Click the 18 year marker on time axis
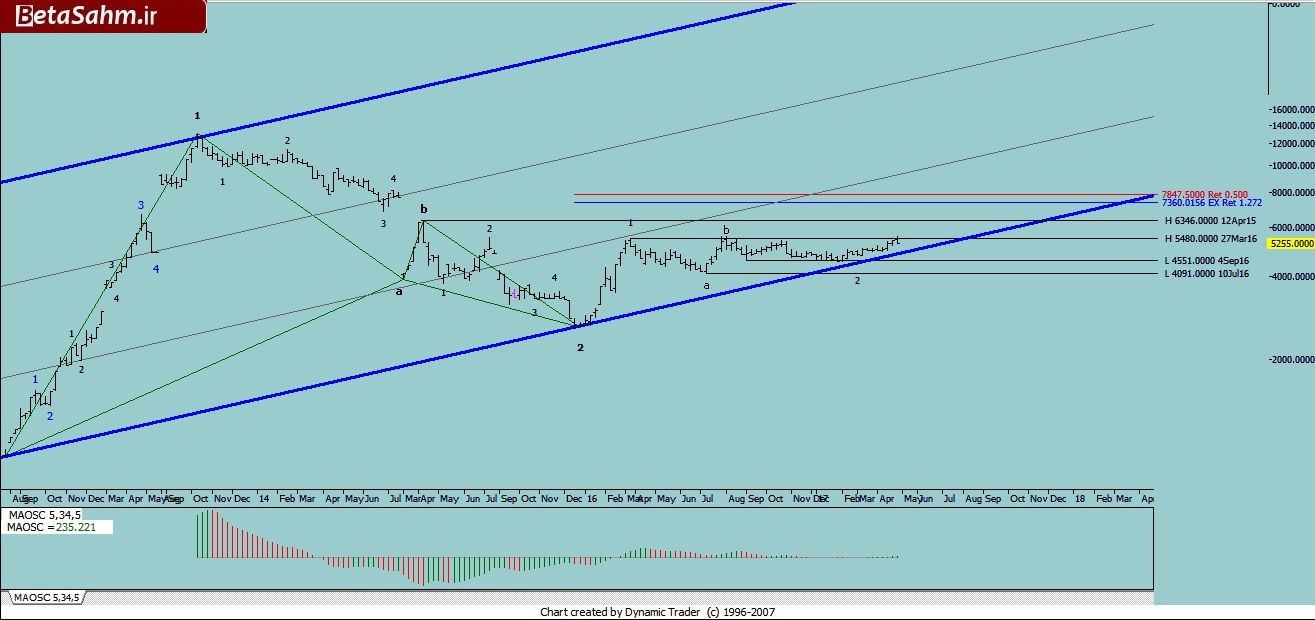The image size is (1315, 620). (x=1079, y=497)
